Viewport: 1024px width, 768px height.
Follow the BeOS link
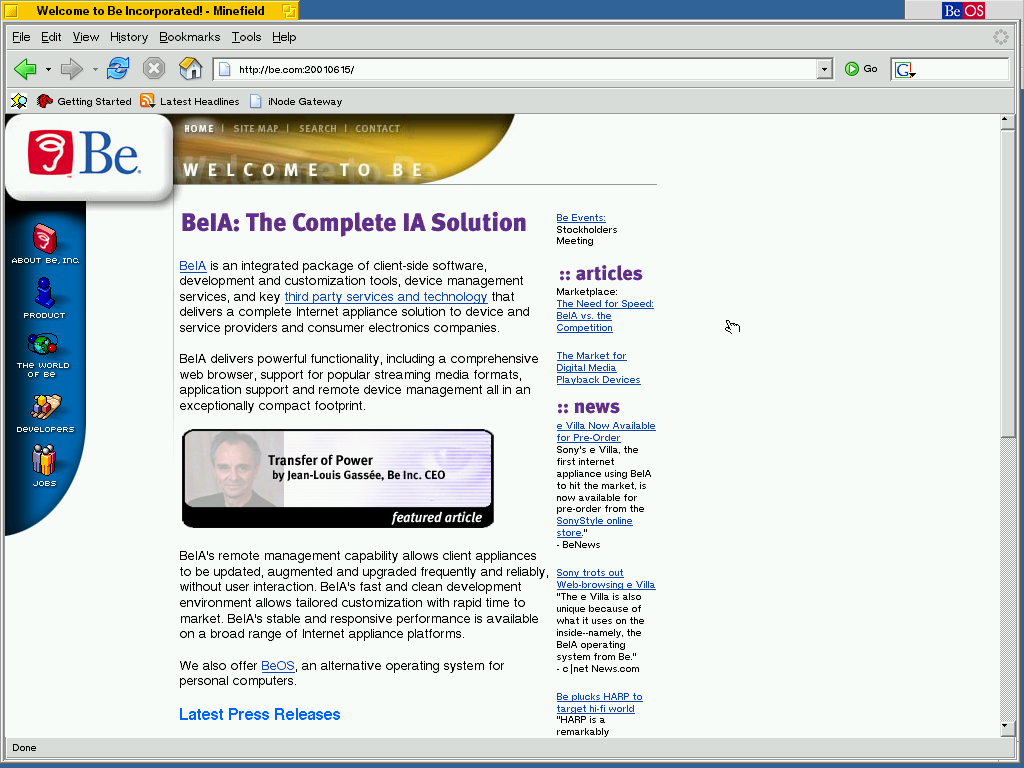click(278, 665)
